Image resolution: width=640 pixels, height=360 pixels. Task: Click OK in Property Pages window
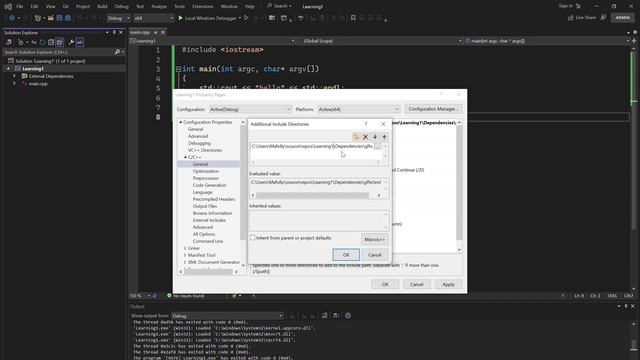coord(385,284)
